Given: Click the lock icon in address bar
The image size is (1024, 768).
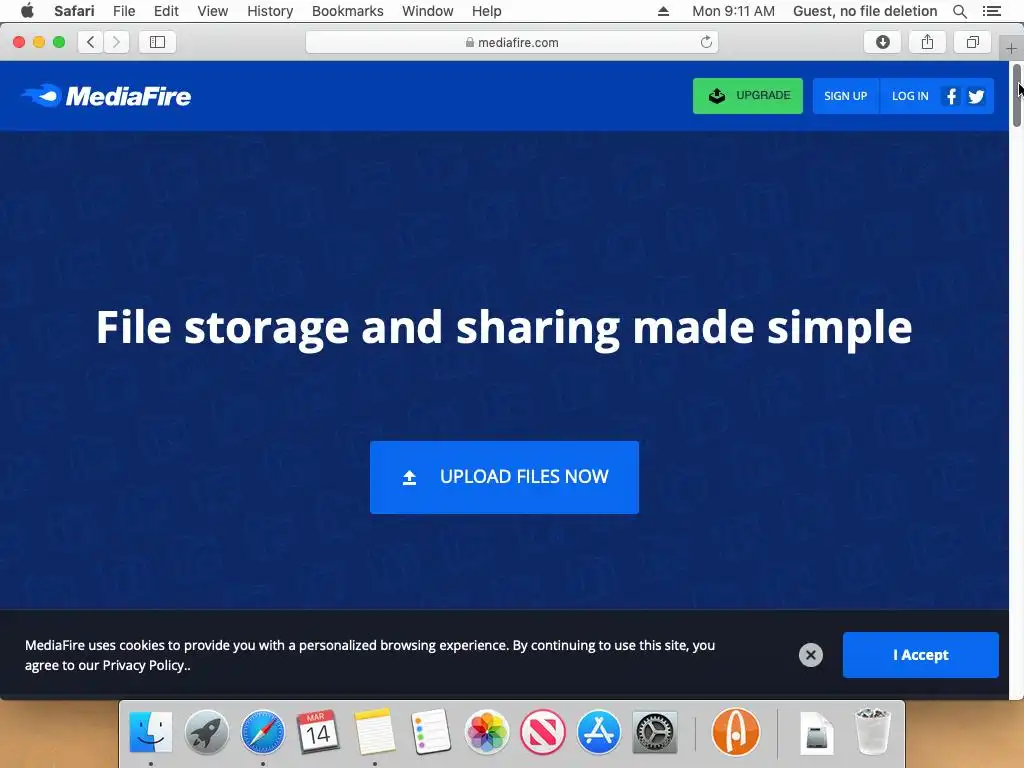Looking at the screenshot, I should pos(470,42).
